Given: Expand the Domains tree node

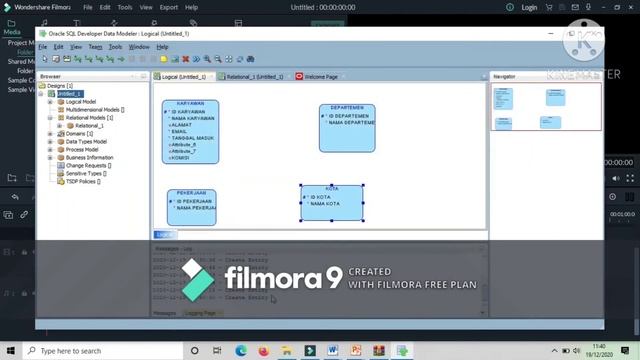Looking at the screenshot, I should pyautogui.click(x=50, y=133).
